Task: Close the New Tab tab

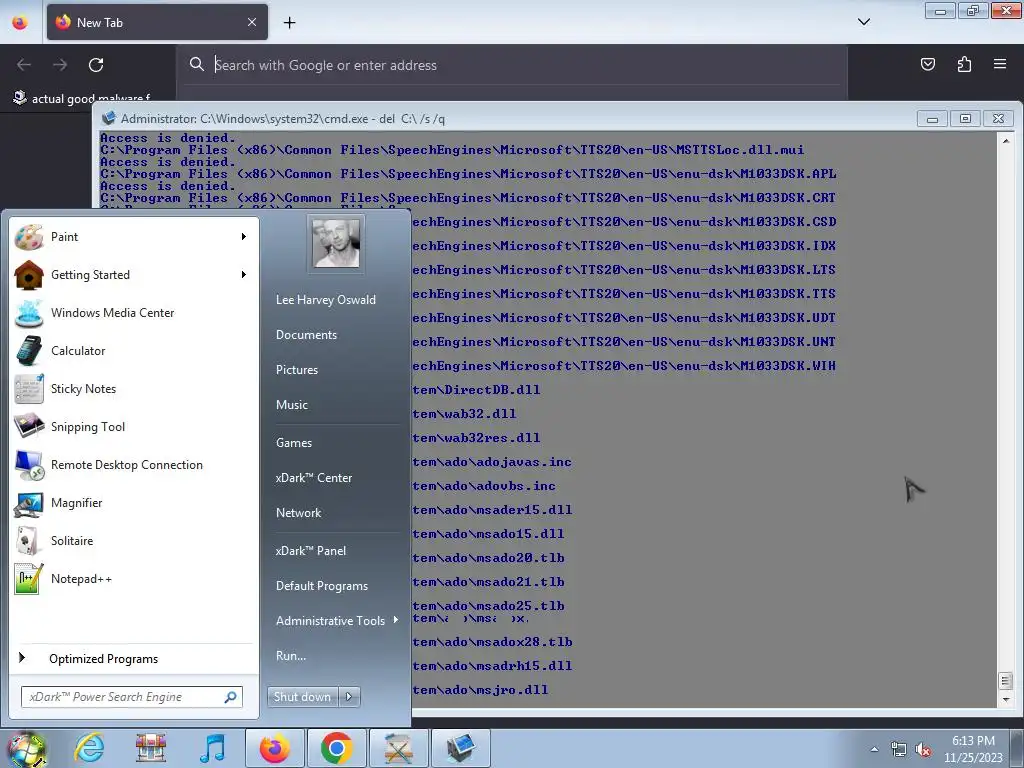Action: [x=252, y=22]
